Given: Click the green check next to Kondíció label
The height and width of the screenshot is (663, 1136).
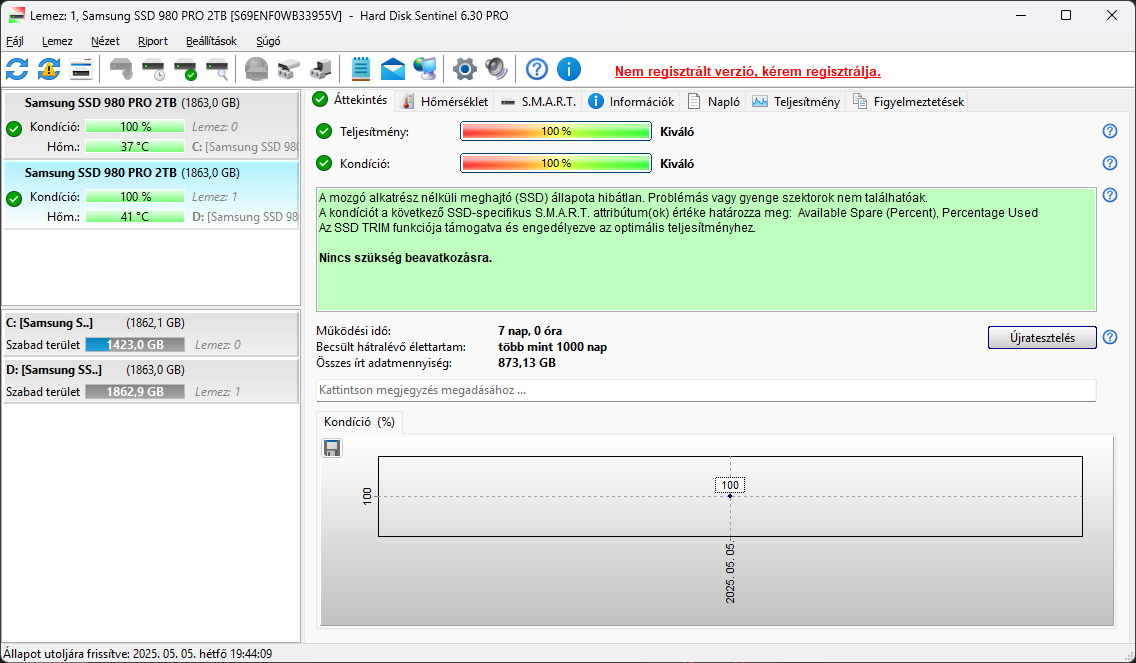Looking at the screenshot, I should pos(324,163).
